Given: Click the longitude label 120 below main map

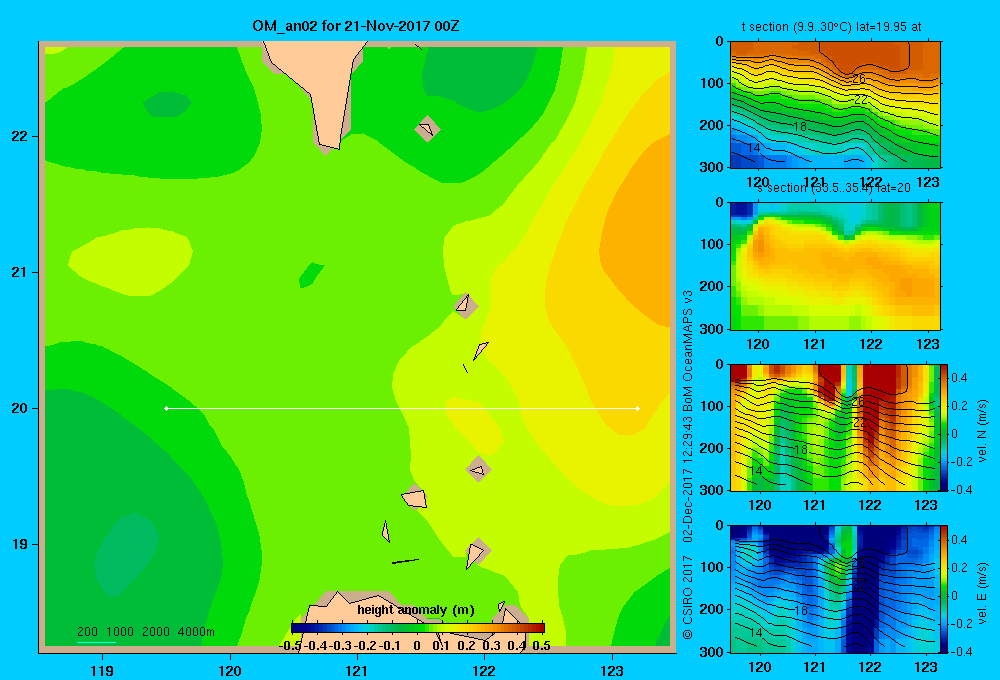Looking at the screenshot, I should tap(230, 670).
